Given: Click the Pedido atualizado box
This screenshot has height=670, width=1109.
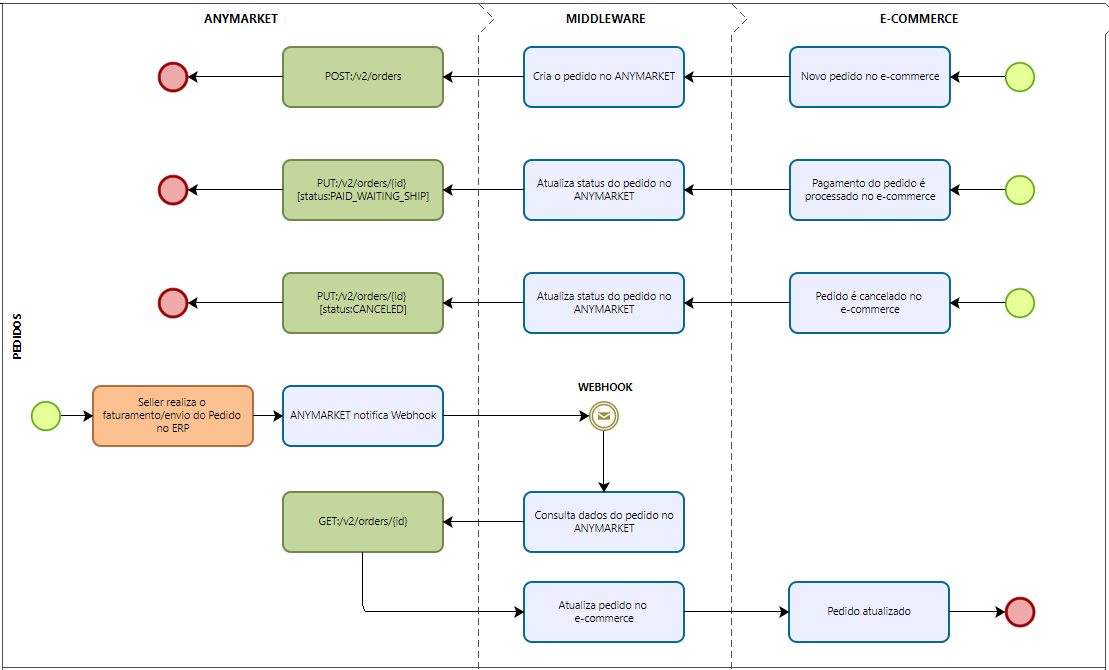Looking at the screenshot, I should 869,612.
